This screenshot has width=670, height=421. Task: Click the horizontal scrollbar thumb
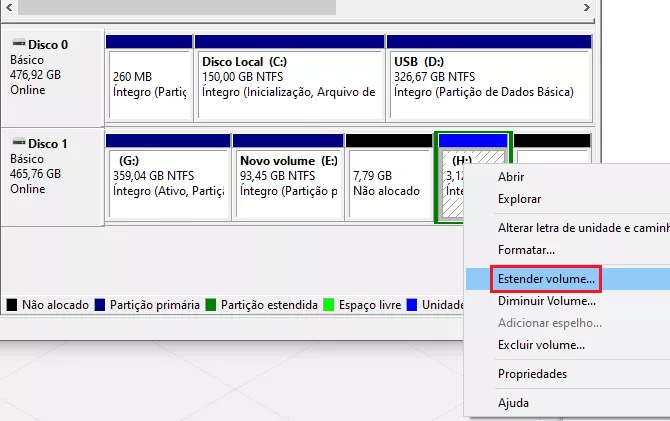(177, 7)
